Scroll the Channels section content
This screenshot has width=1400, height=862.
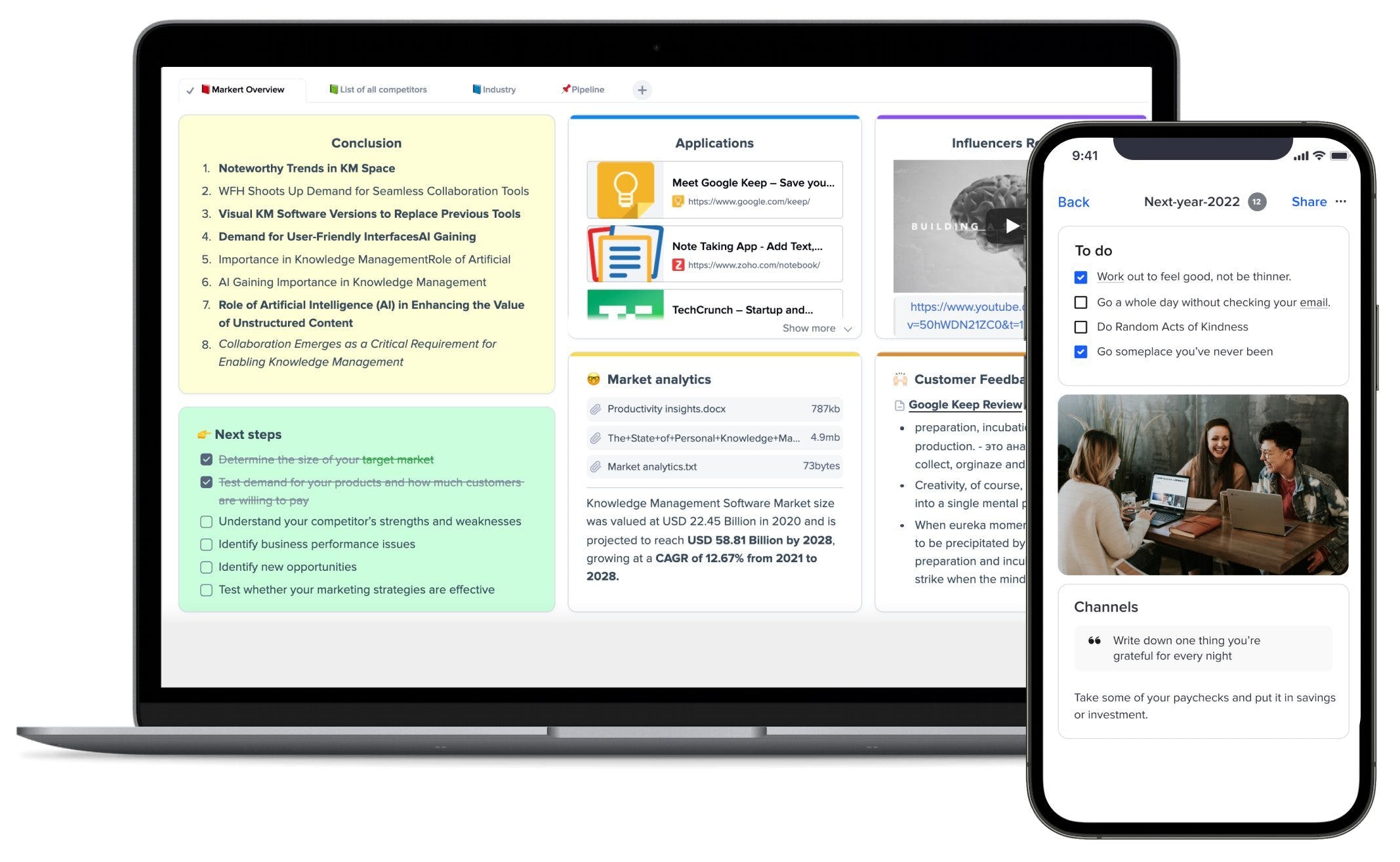(1201, 680)
